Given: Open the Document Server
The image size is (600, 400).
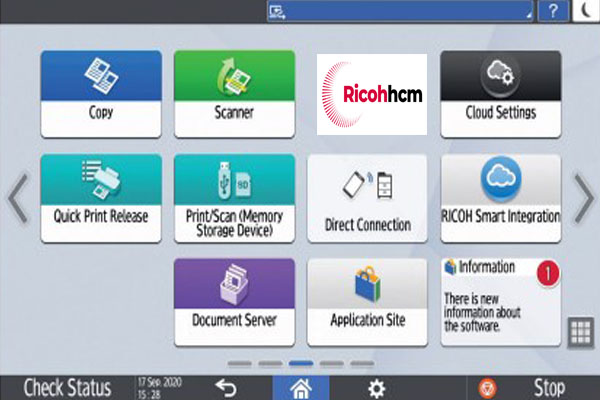Looking at the screenshot, I should pos(234,301).
